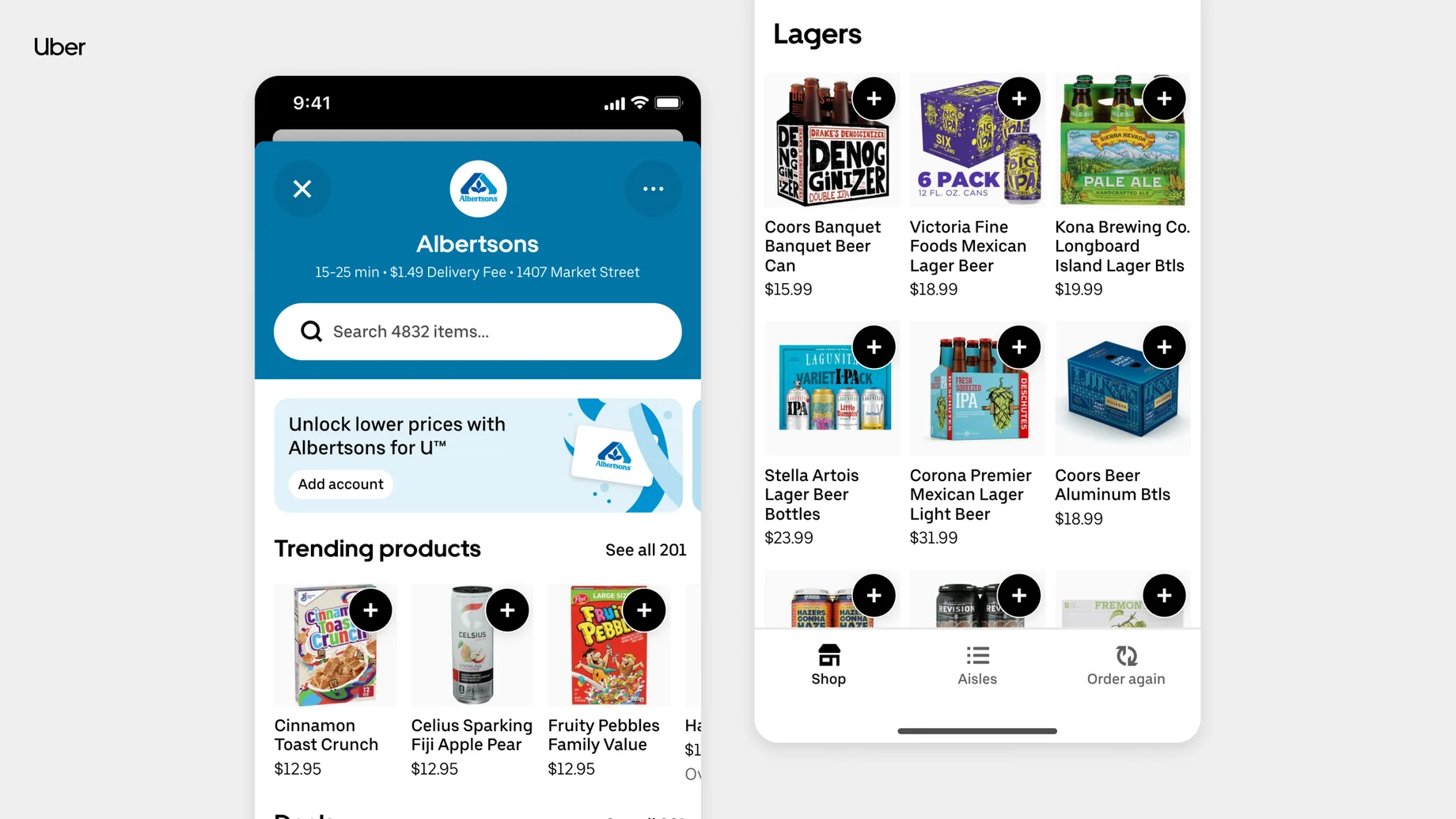Add Kona Longboard Island Lager to cart
The image size is (1456, 819).
(1164, 99)
